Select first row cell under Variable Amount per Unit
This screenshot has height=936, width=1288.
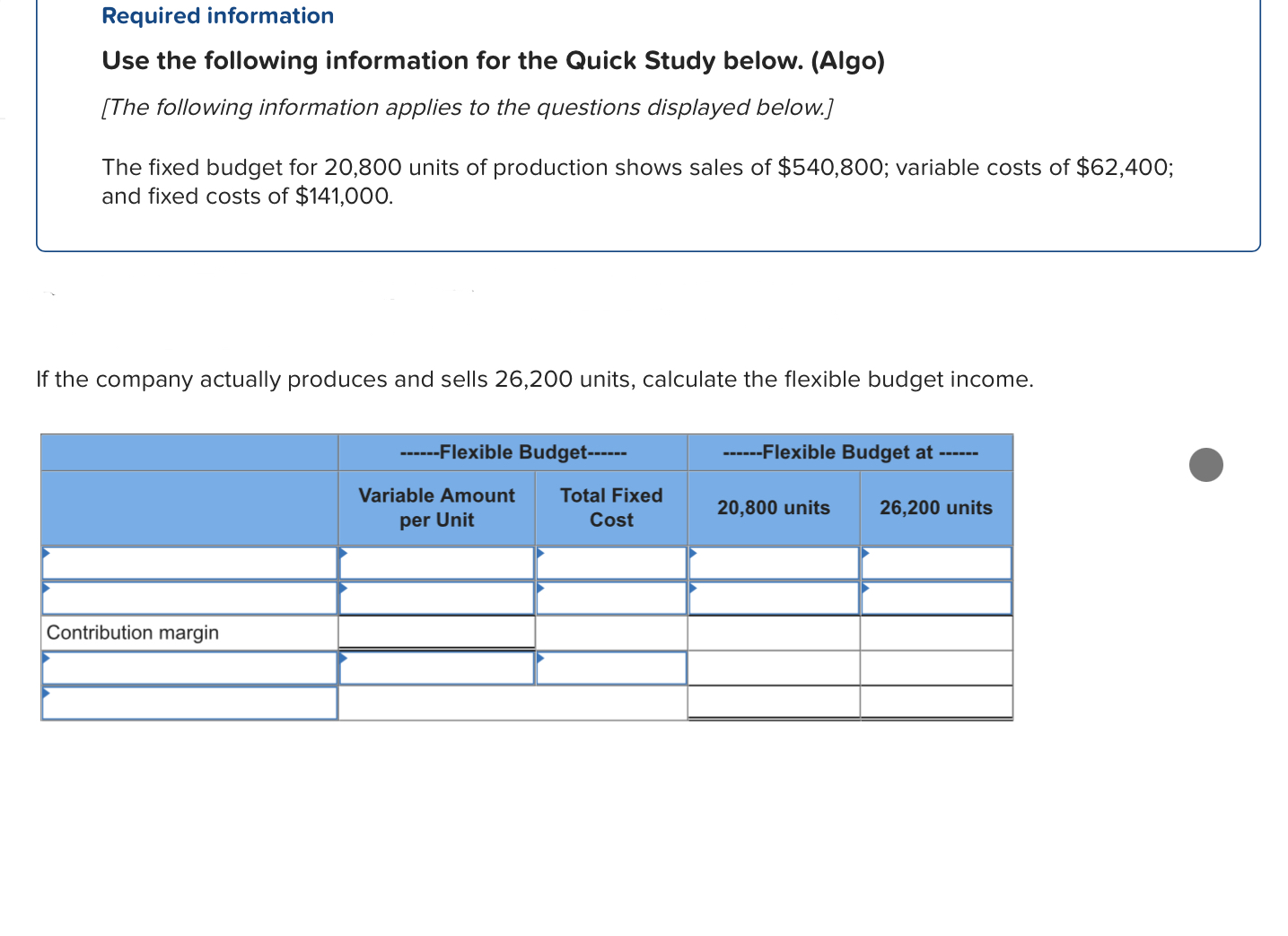pyautogui.click(x=436, y=563)
